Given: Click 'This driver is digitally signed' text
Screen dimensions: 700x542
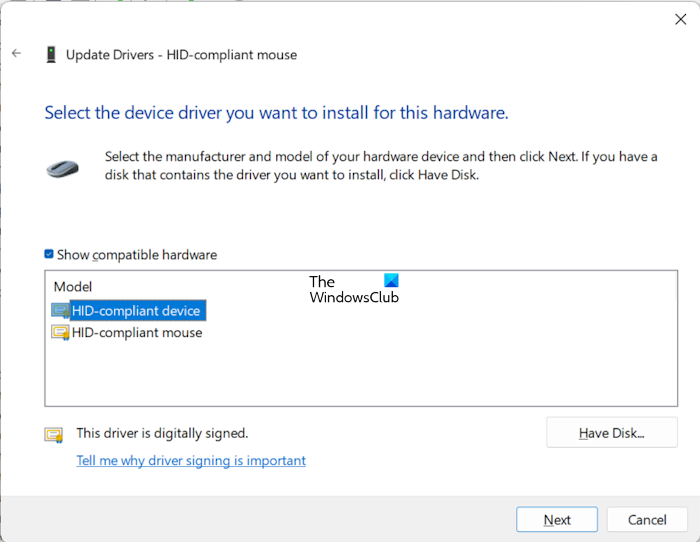Looking at the screenshot, I should point(162,434).
